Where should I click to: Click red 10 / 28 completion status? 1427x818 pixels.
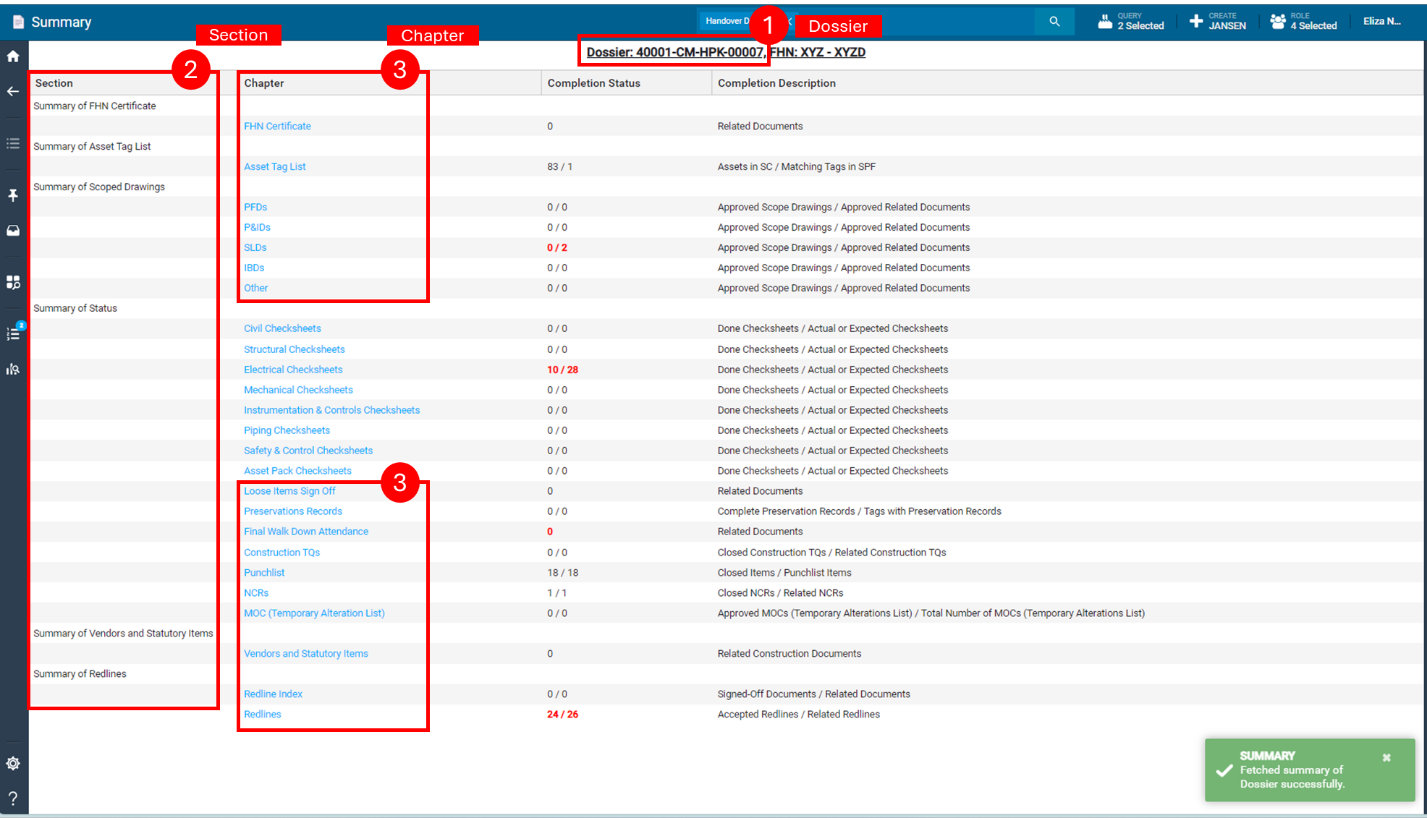pos(562,369)
